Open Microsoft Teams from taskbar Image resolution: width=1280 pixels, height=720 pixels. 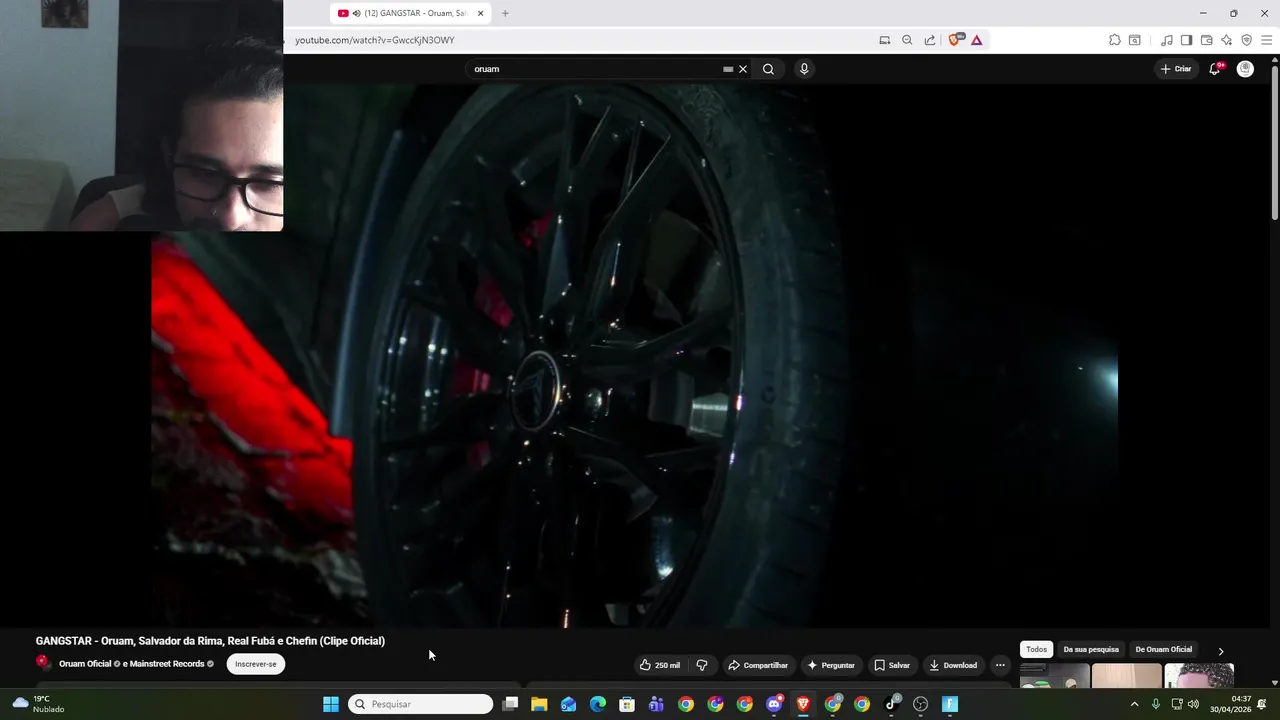656,704
